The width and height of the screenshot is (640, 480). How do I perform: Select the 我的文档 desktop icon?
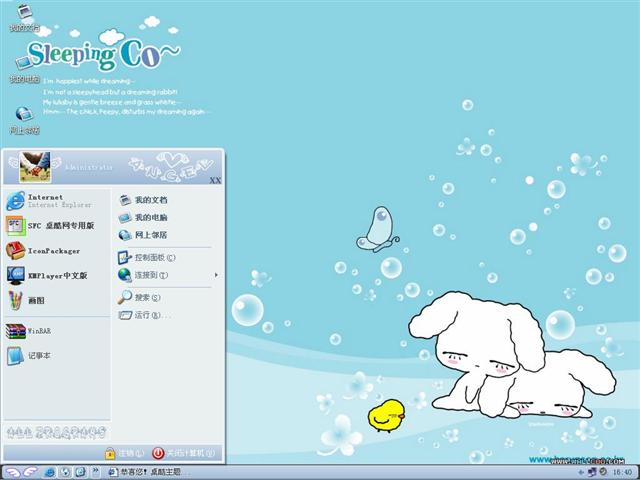24,18
